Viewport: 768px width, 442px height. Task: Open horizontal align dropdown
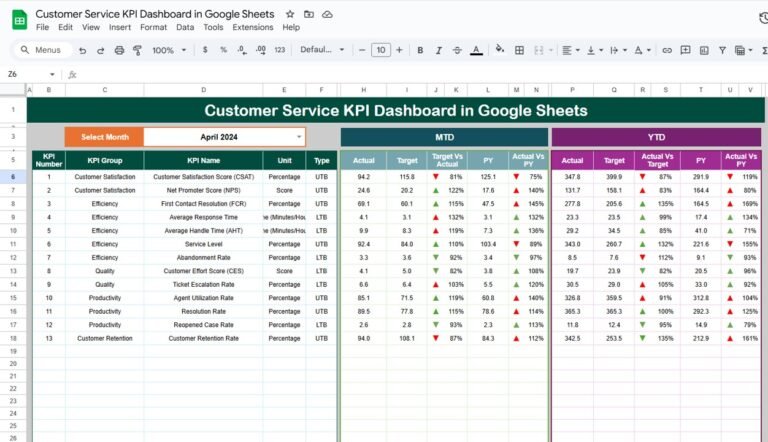pos(571,50)
